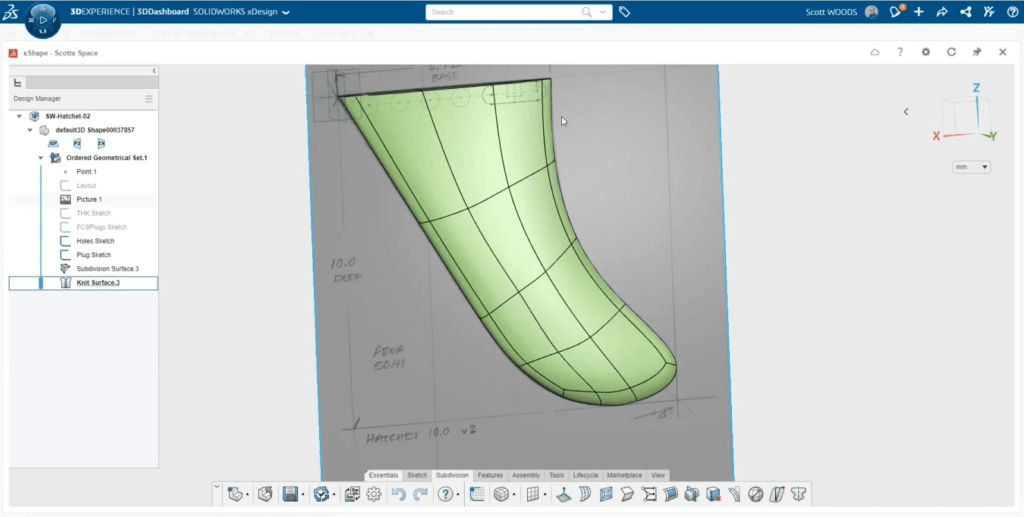Click the Scott WOODS user name
This screenshot has width=1024, height=517.
(832, 12)
